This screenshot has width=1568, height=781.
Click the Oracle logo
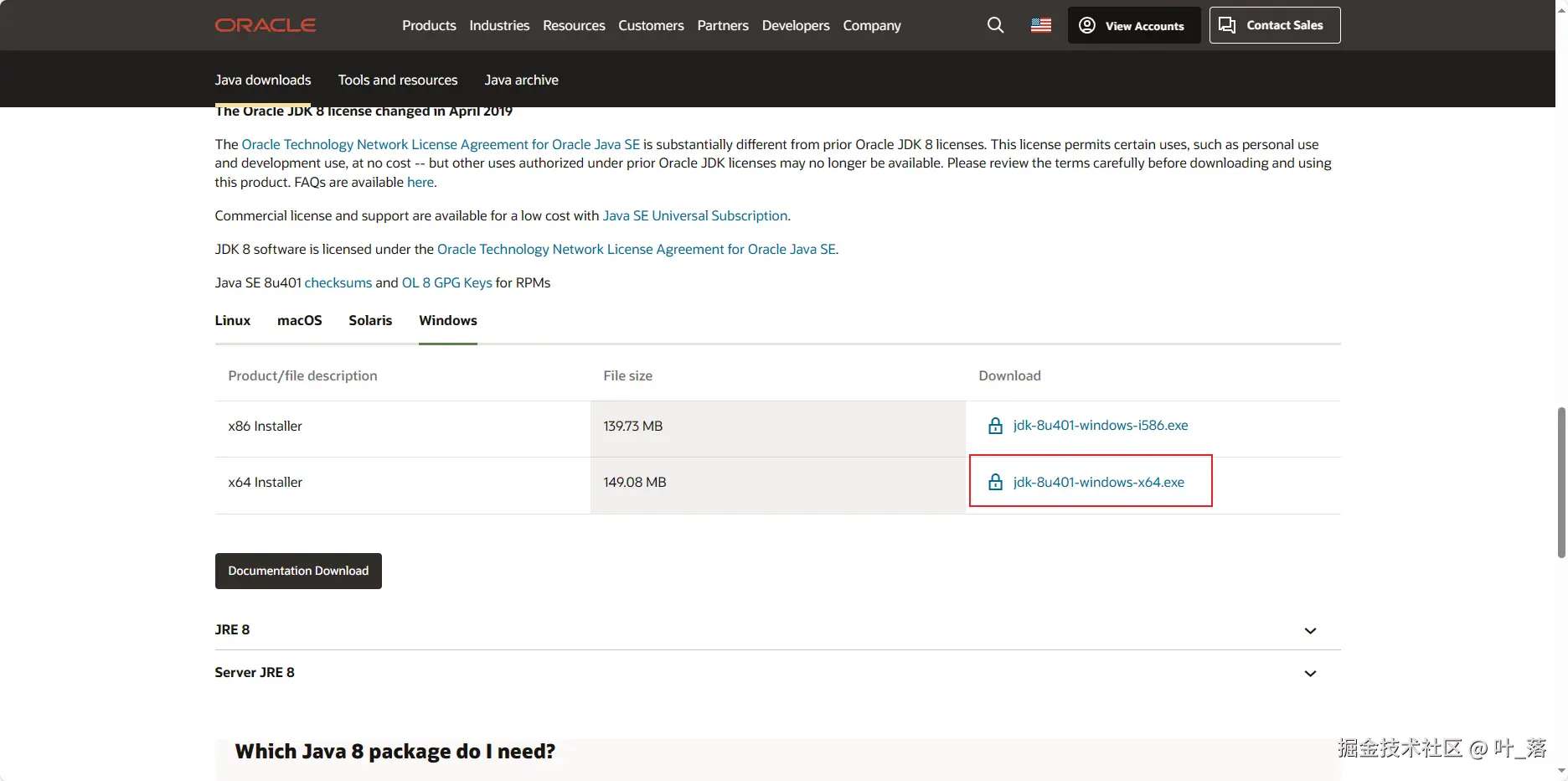[265, 25]
